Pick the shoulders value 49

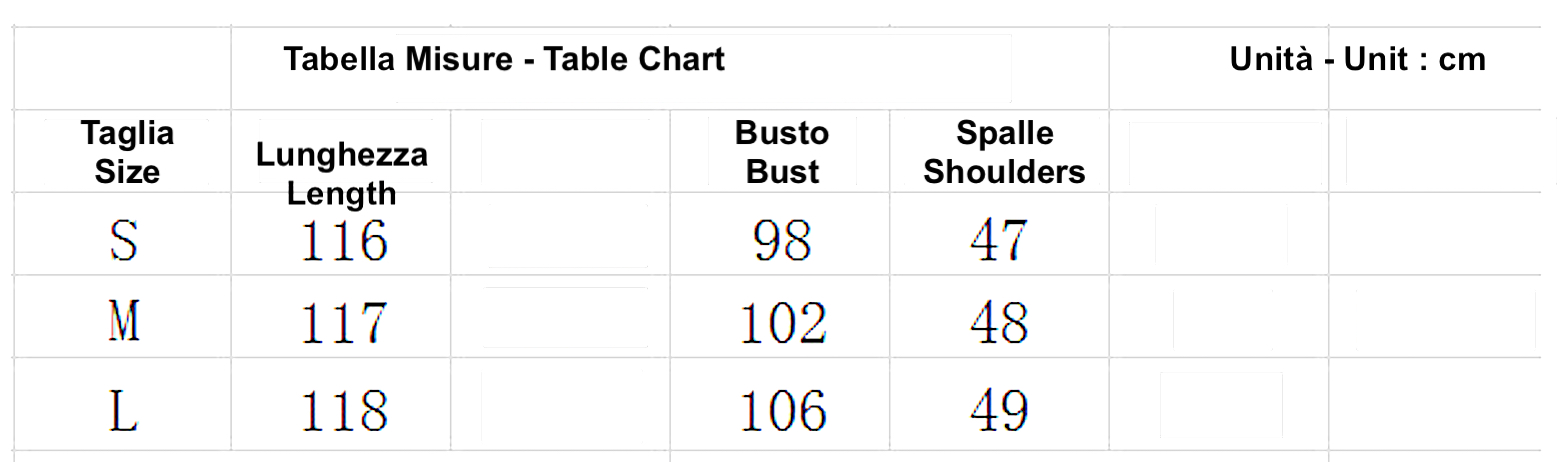tap(998, 411)
